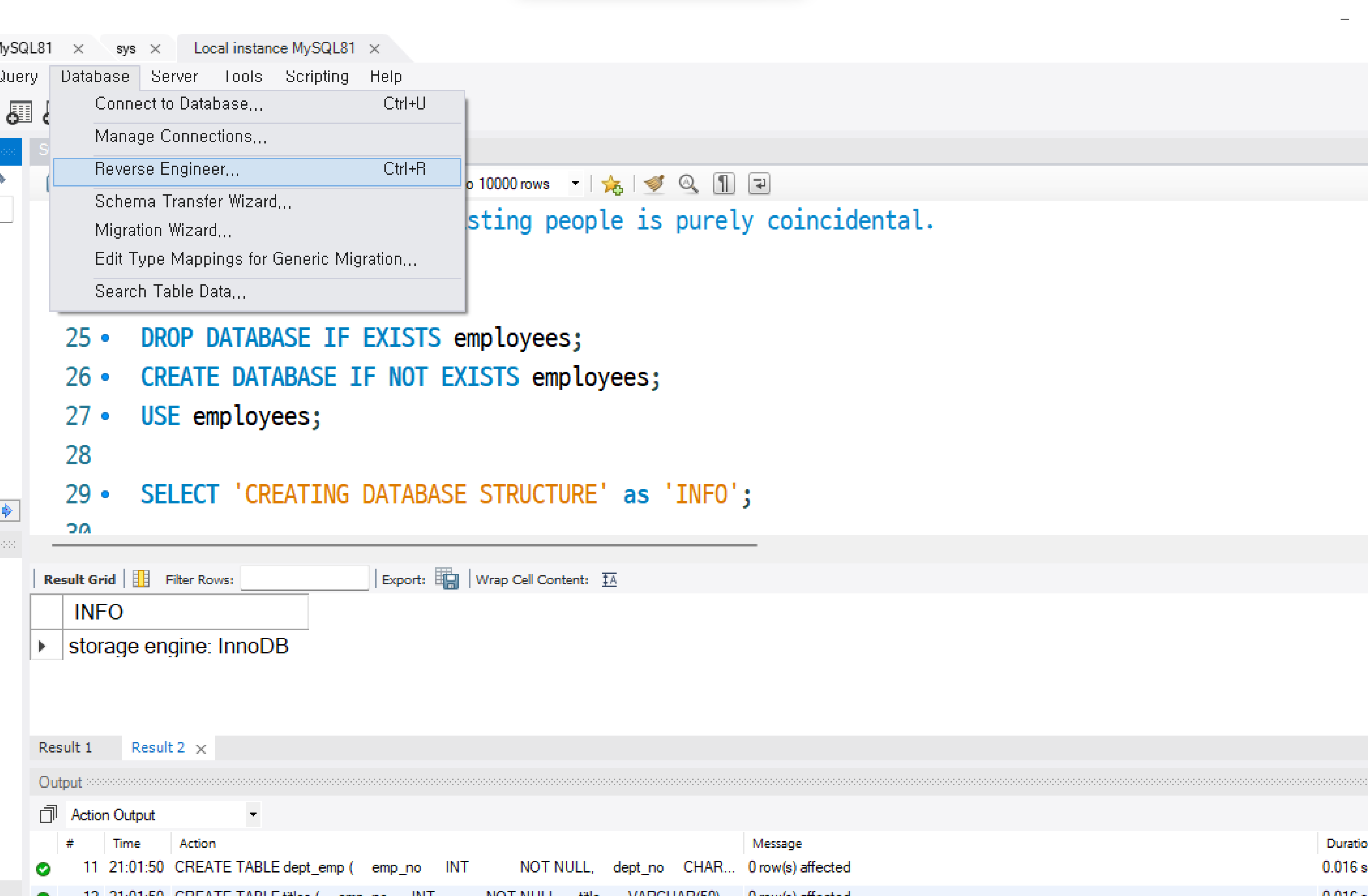Screen dimensions: 1368x896
Task: Click the blue arrow icon on left sidebar
Action: click(x=8, y=510)
